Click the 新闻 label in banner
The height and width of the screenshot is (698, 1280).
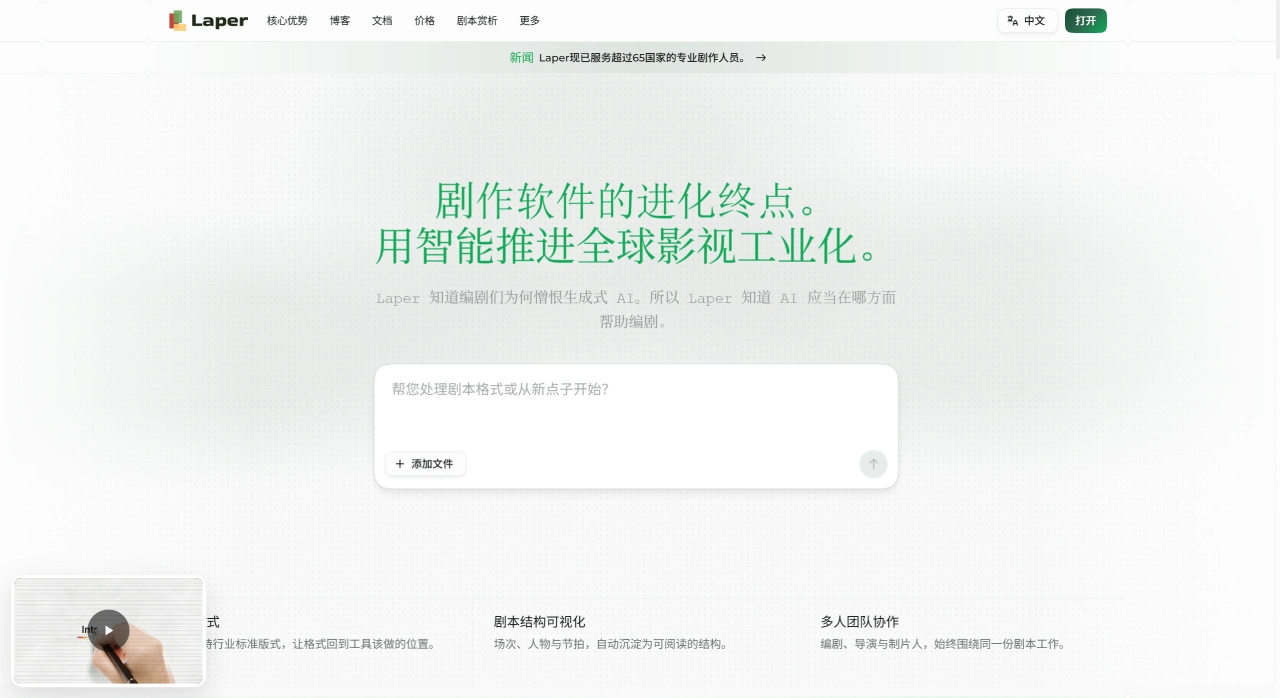(x=521, y=58)
